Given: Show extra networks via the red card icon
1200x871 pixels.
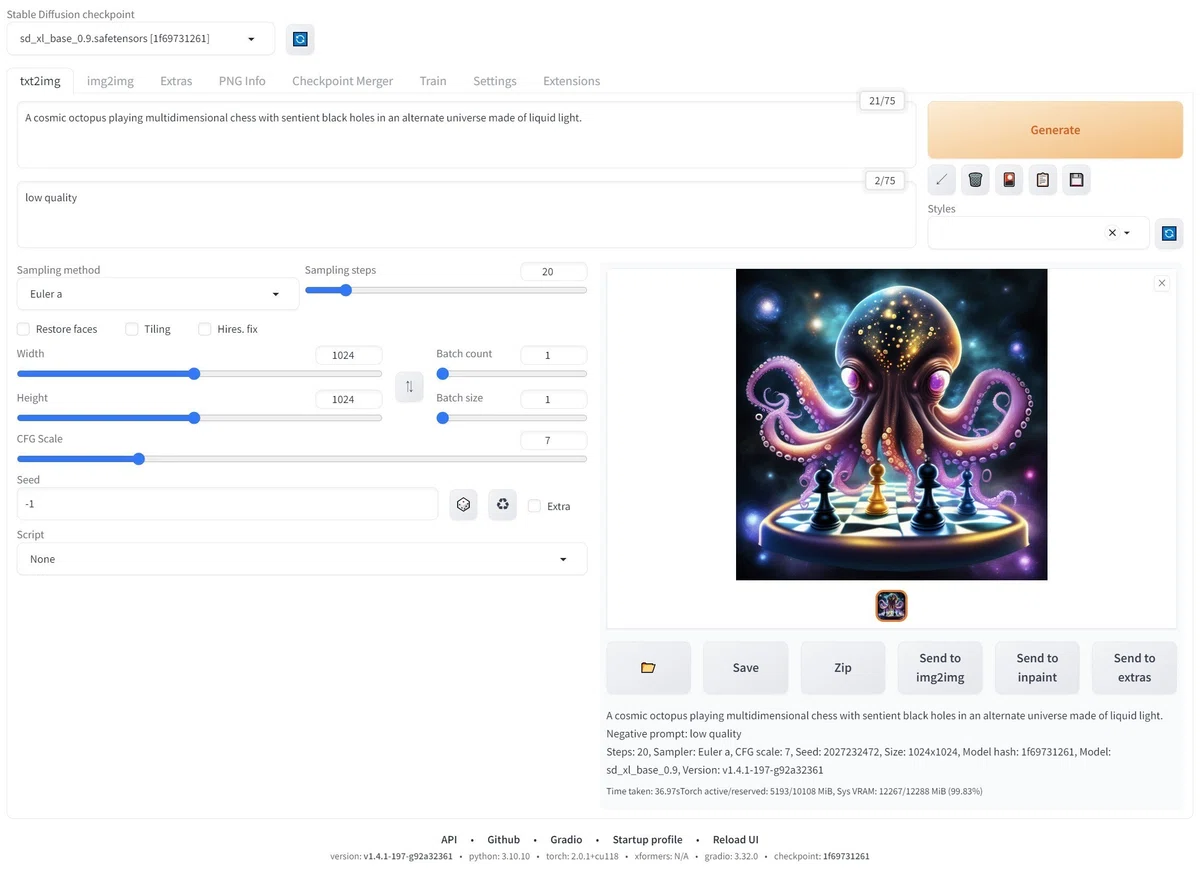Looking at the screenshot, I should coord(1009,180).
